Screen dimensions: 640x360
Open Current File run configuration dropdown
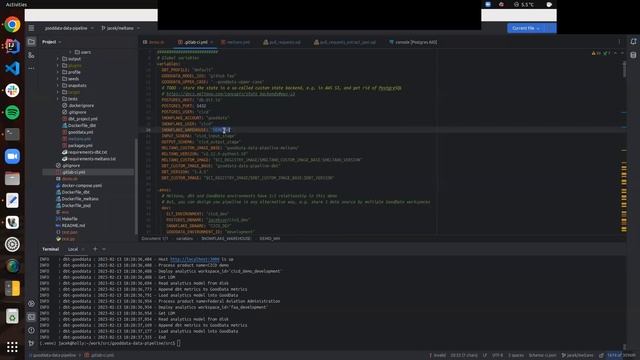pos(526,28)
